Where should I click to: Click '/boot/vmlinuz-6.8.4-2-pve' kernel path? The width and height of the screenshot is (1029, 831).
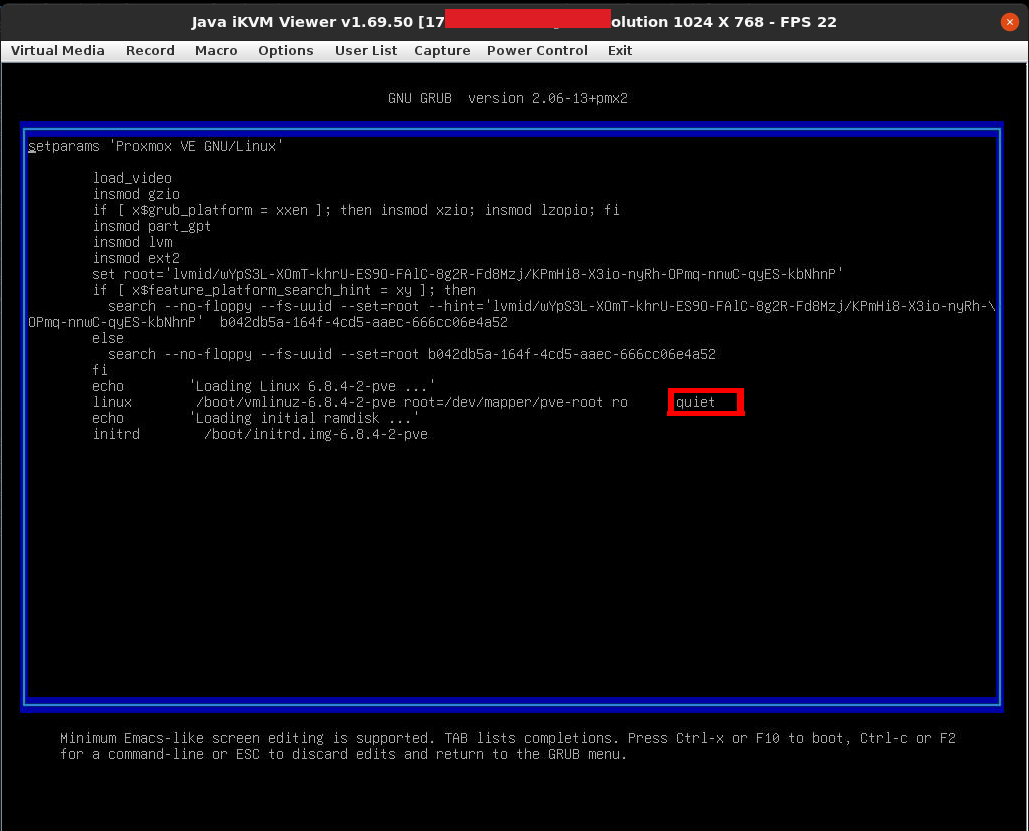[x=296, y=402]
